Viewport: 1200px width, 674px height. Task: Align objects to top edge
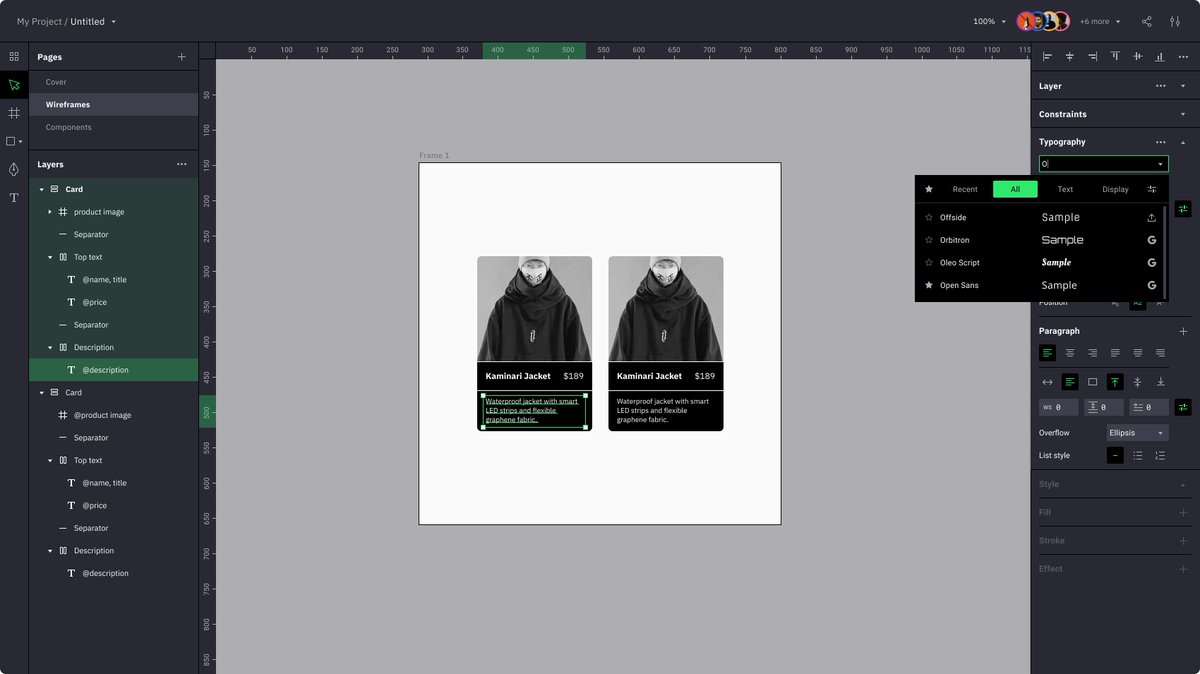[x=1115, y=57]
